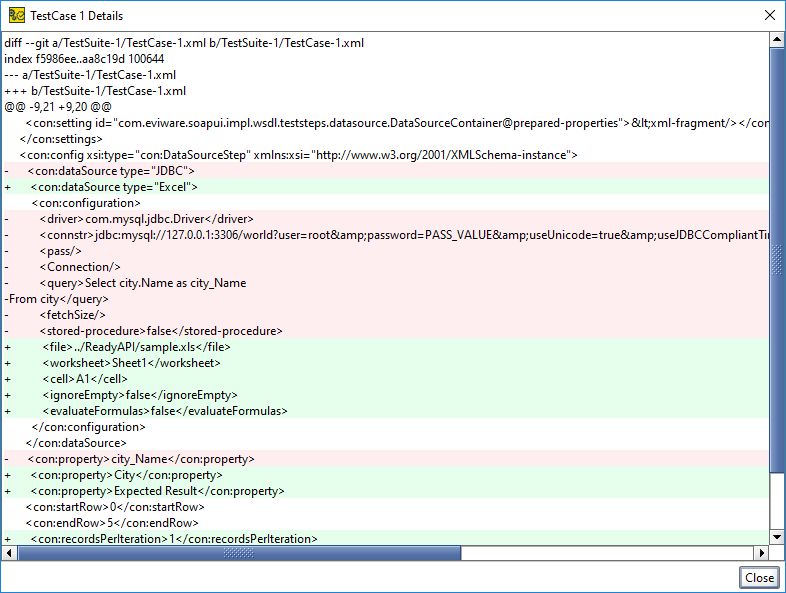
Task: Click the added evaluateFormulas false line
Action: coord(385,411)
